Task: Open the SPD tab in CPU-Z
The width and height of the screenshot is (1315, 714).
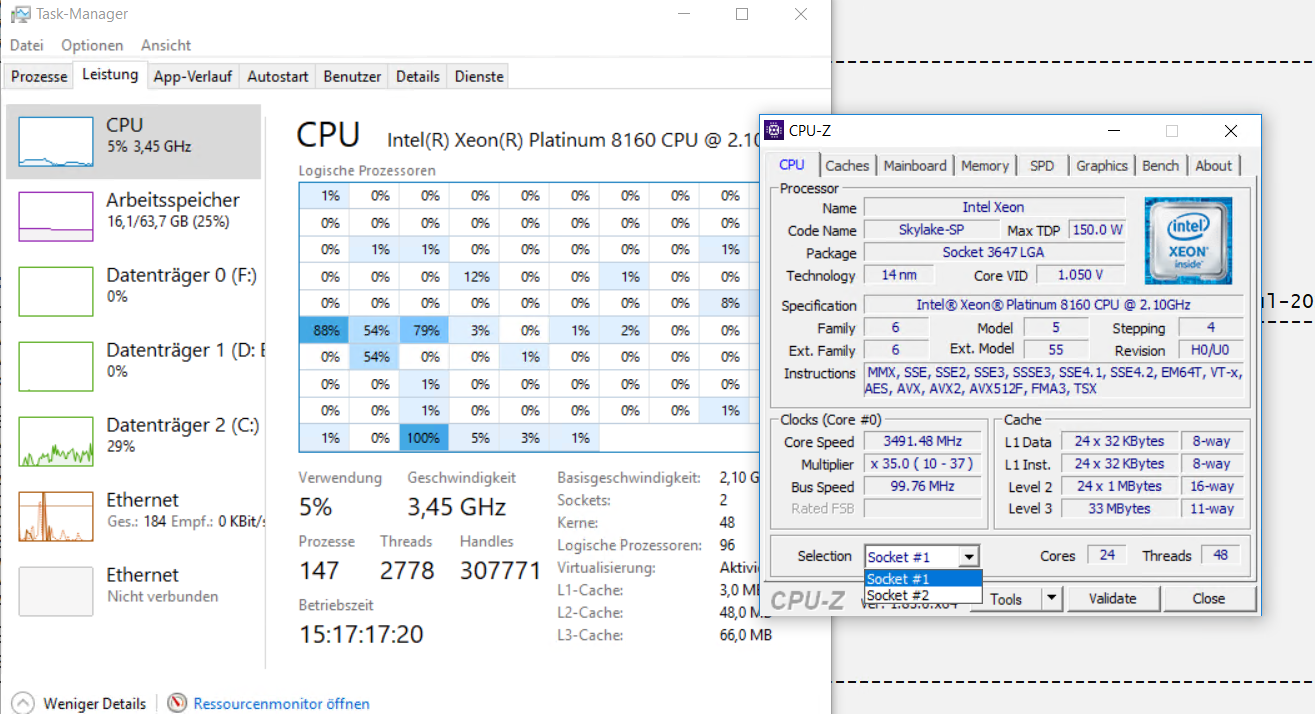Action: (x=1042, y=166)
